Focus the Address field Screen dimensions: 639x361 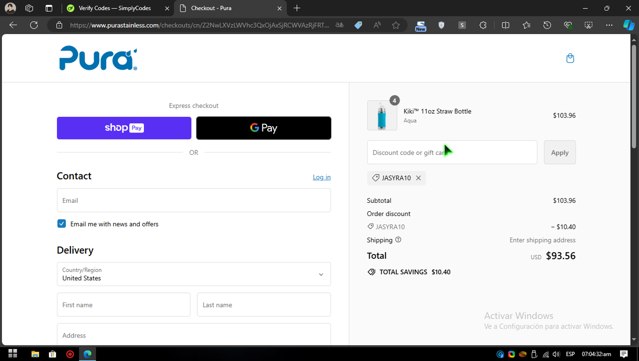coord(194,334)
